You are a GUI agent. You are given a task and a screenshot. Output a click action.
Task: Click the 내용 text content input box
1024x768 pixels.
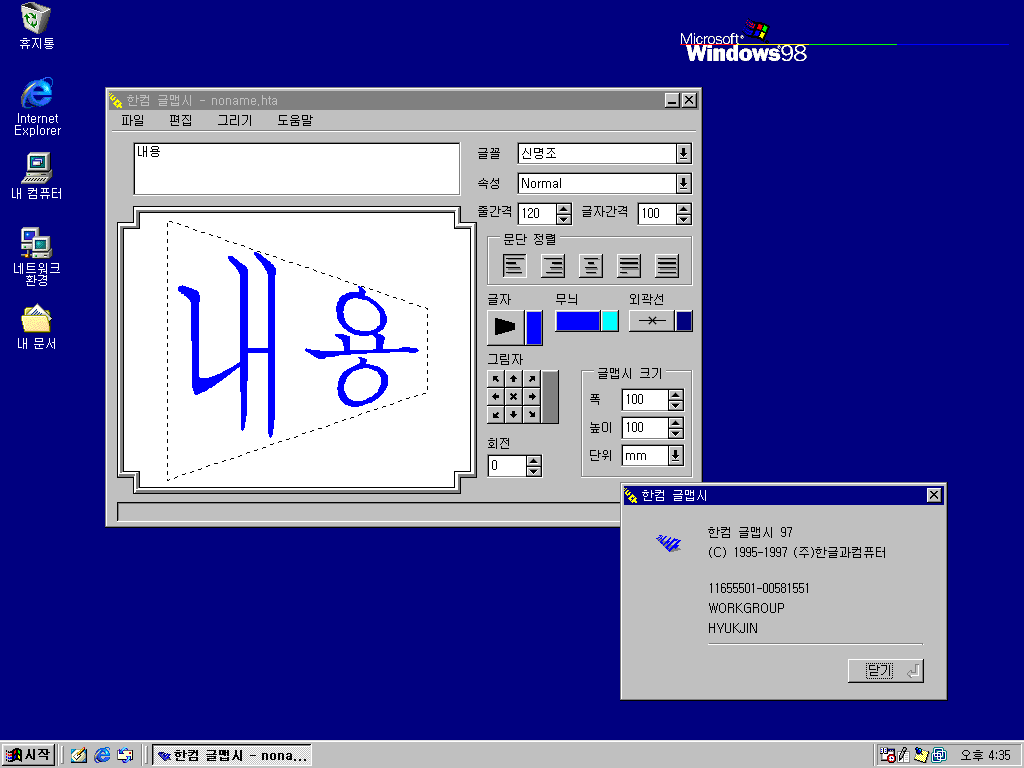click(296, 168)
